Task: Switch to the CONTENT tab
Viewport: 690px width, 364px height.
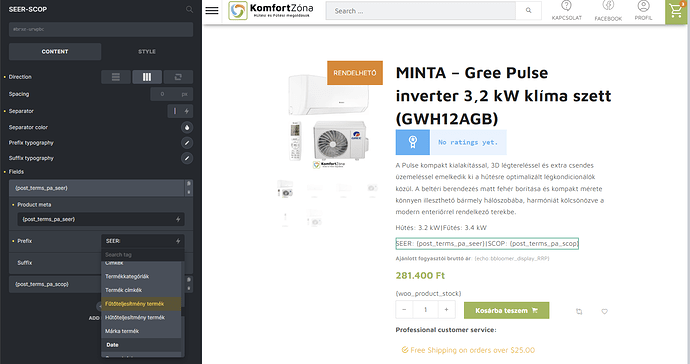Action: click(x=55, y=51)
